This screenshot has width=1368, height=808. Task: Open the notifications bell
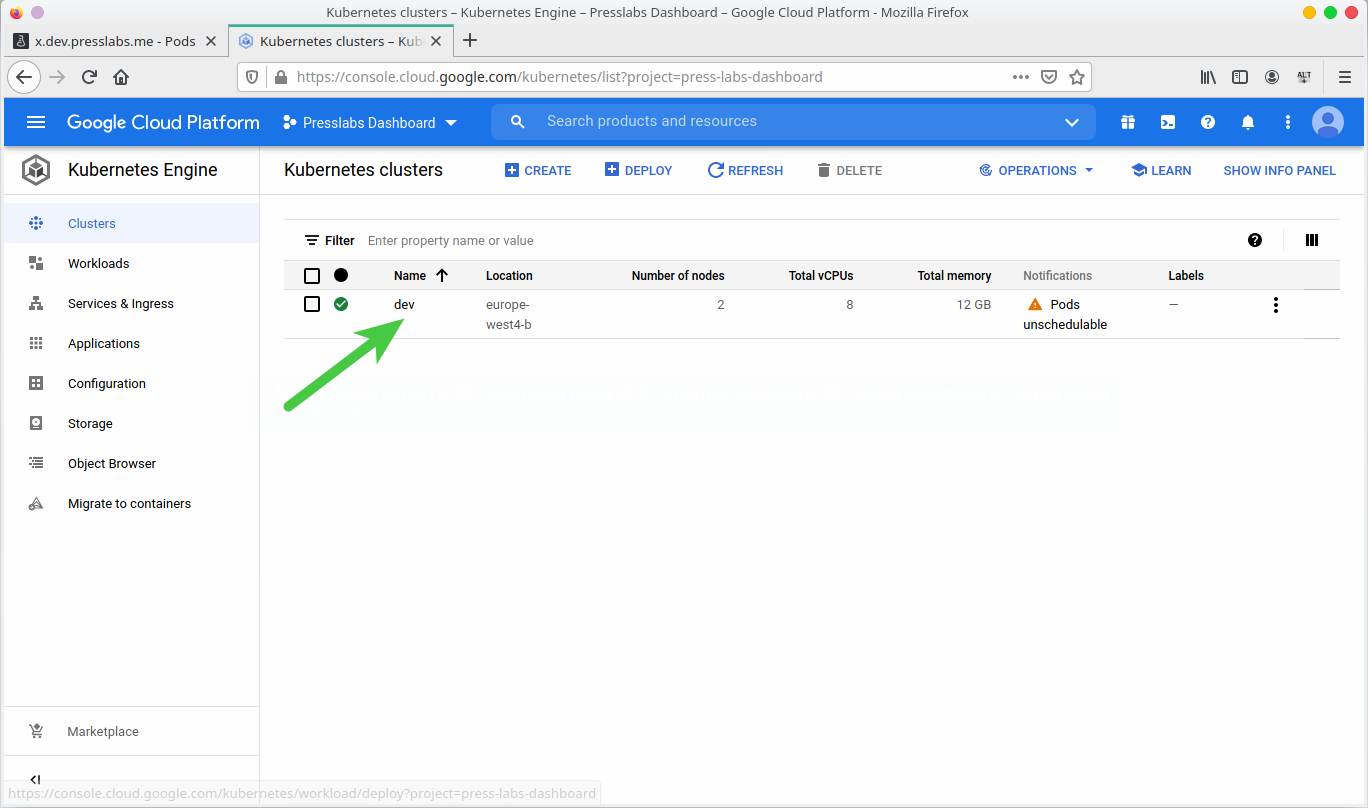(x=1248, y=122)
